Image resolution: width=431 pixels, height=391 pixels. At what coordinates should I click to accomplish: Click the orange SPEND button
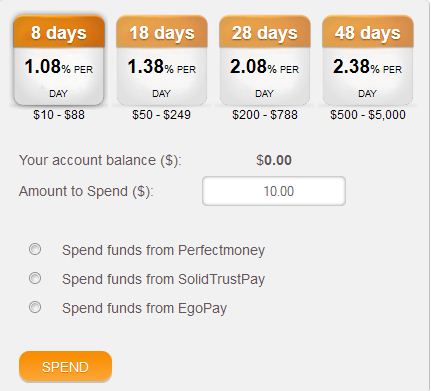65,367
